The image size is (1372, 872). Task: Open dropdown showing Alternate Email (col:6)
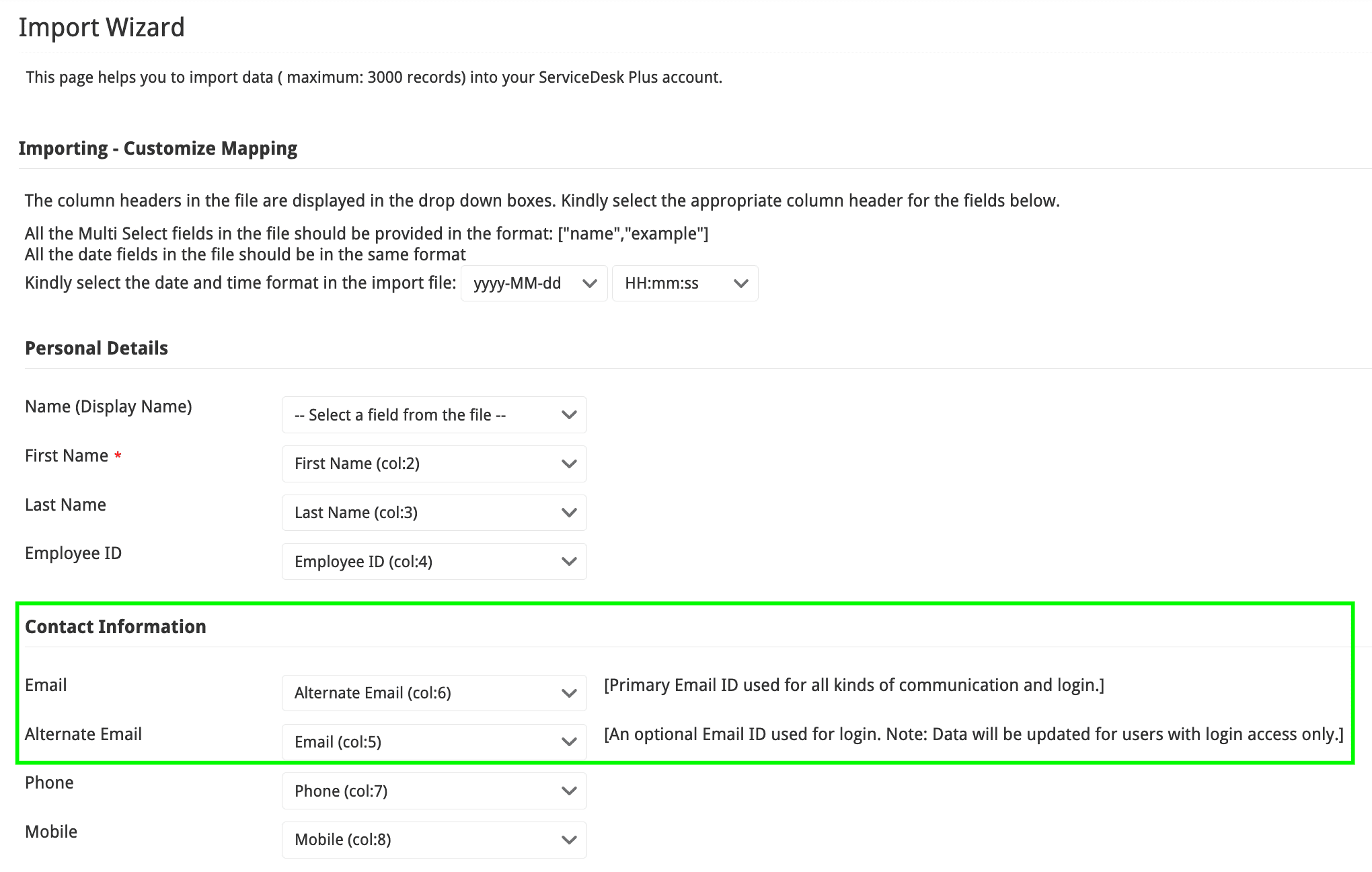(x=434, y=693)
